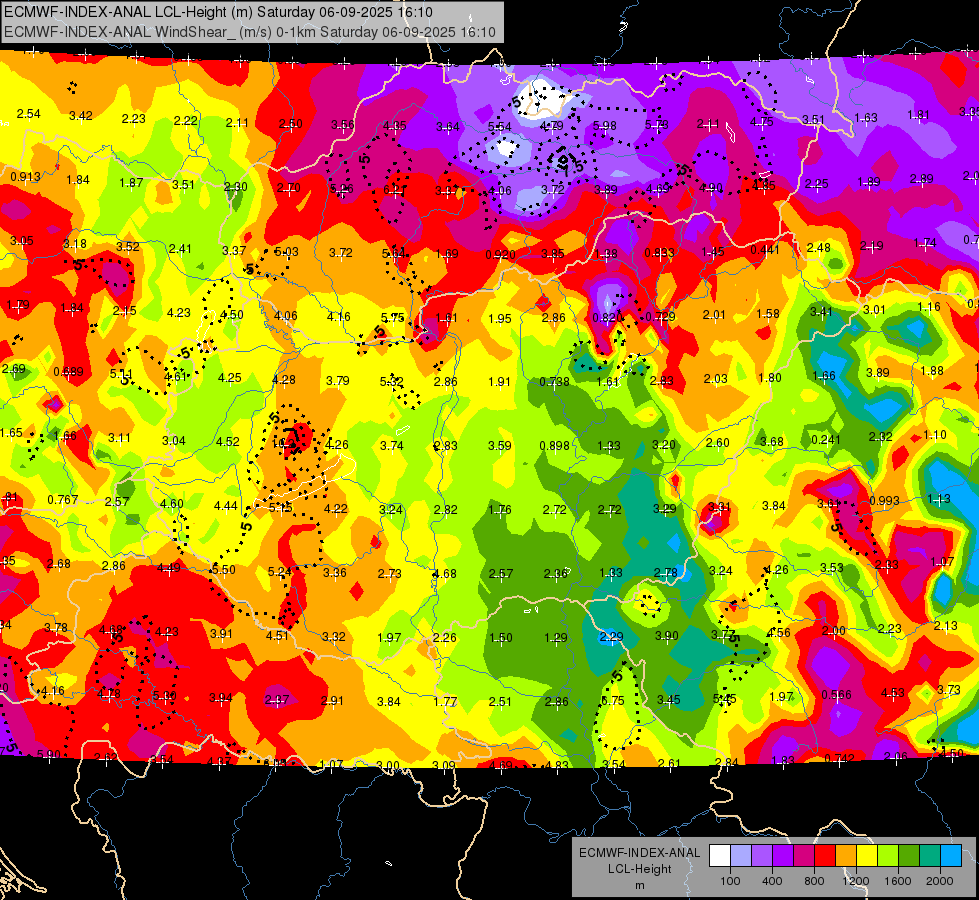Screen dimensions: 979x900
Task: Click the wind shear value "0.920"
Action: click(x=501, y=254)
